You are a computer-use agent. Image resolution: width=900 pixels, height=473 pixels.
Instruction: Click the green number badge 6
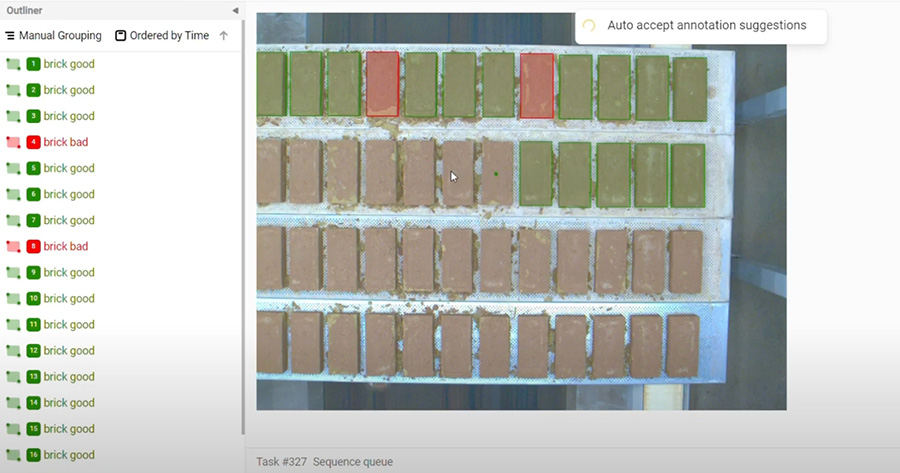(33, 194)
